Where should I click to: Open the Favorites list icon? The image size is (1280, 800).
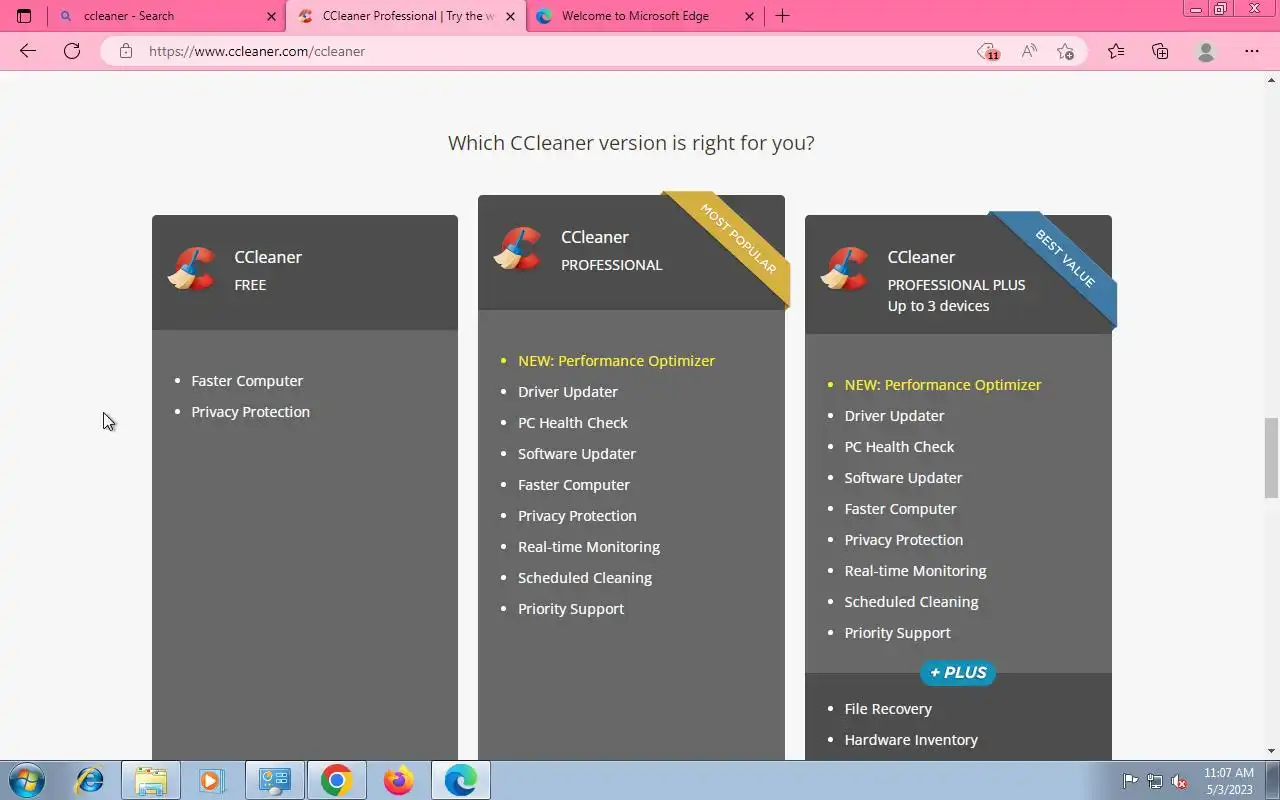click(1116, 51)
